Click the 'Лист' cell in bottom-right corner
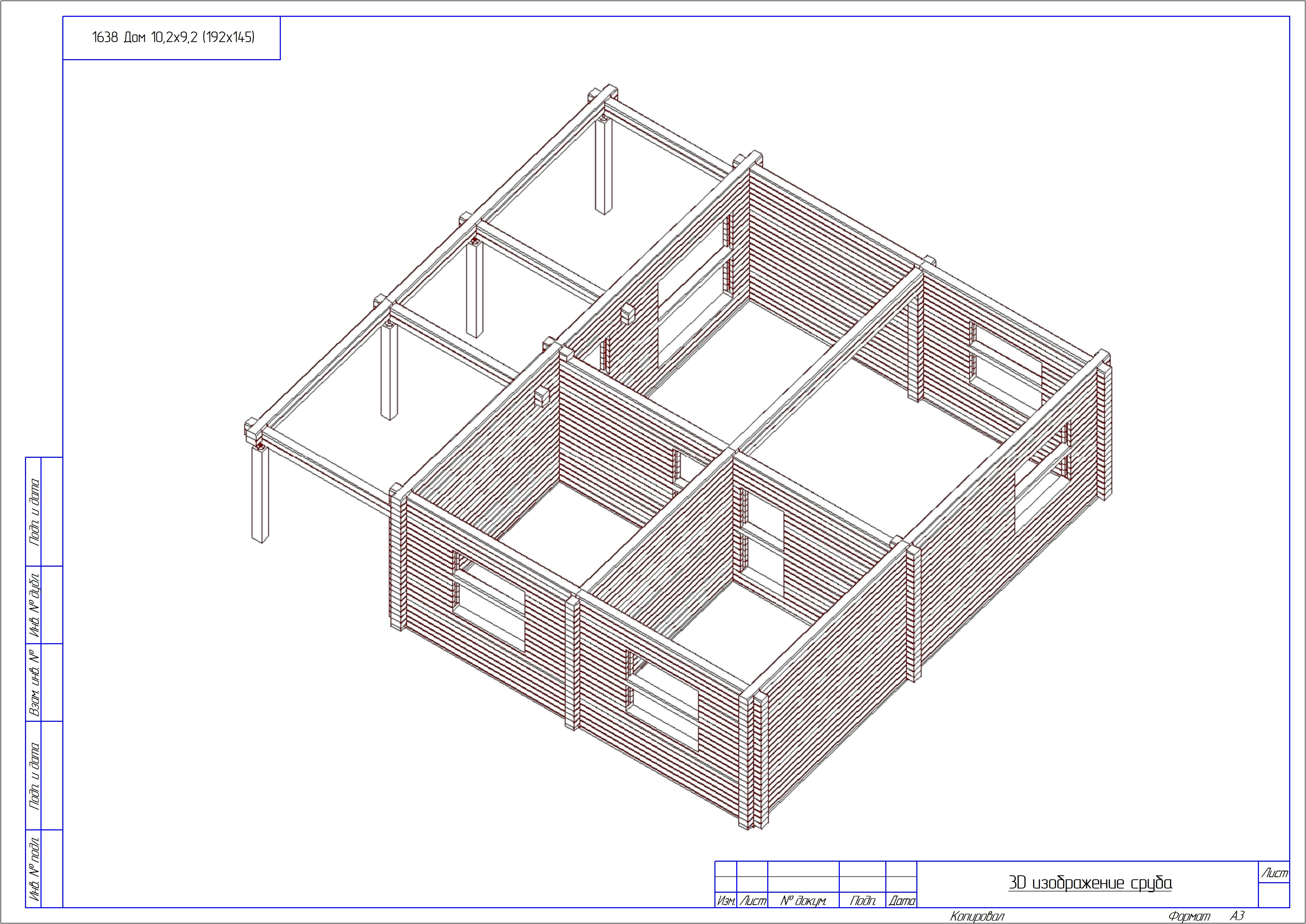The height and width of the screenshot is (924, 1306). [x=1274, y=873]
